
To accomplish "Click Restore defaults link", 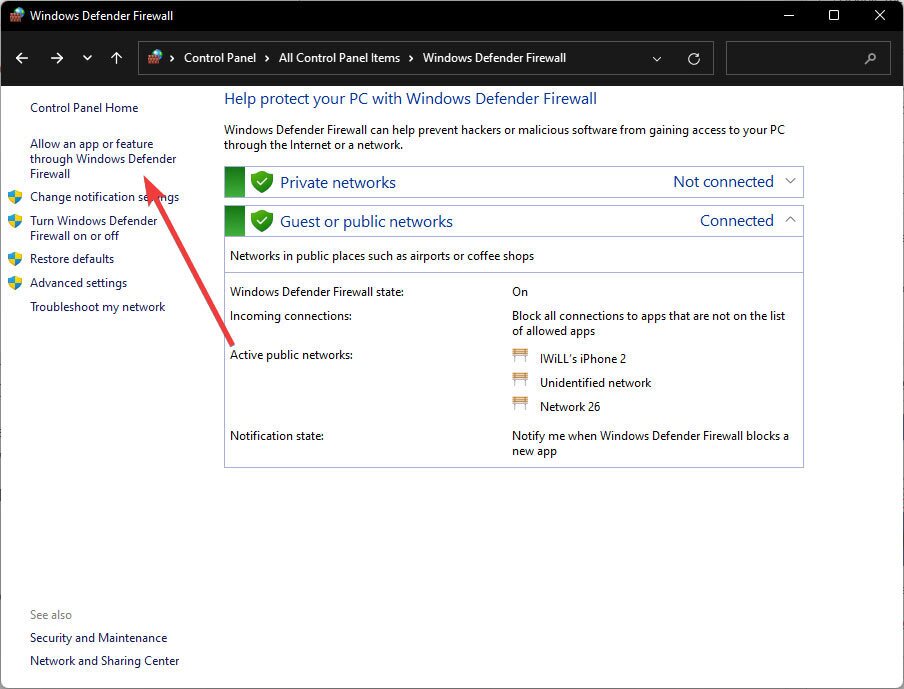I will 72,259.
